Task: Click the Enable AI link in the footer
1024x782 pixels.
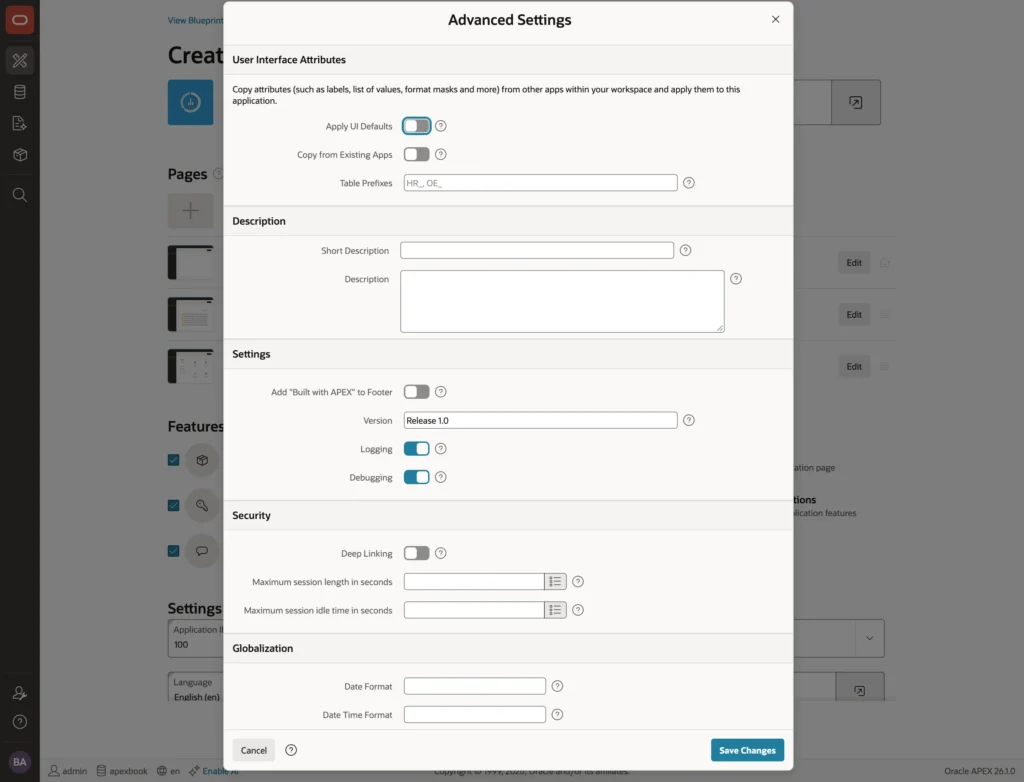Action: [220, 771]
